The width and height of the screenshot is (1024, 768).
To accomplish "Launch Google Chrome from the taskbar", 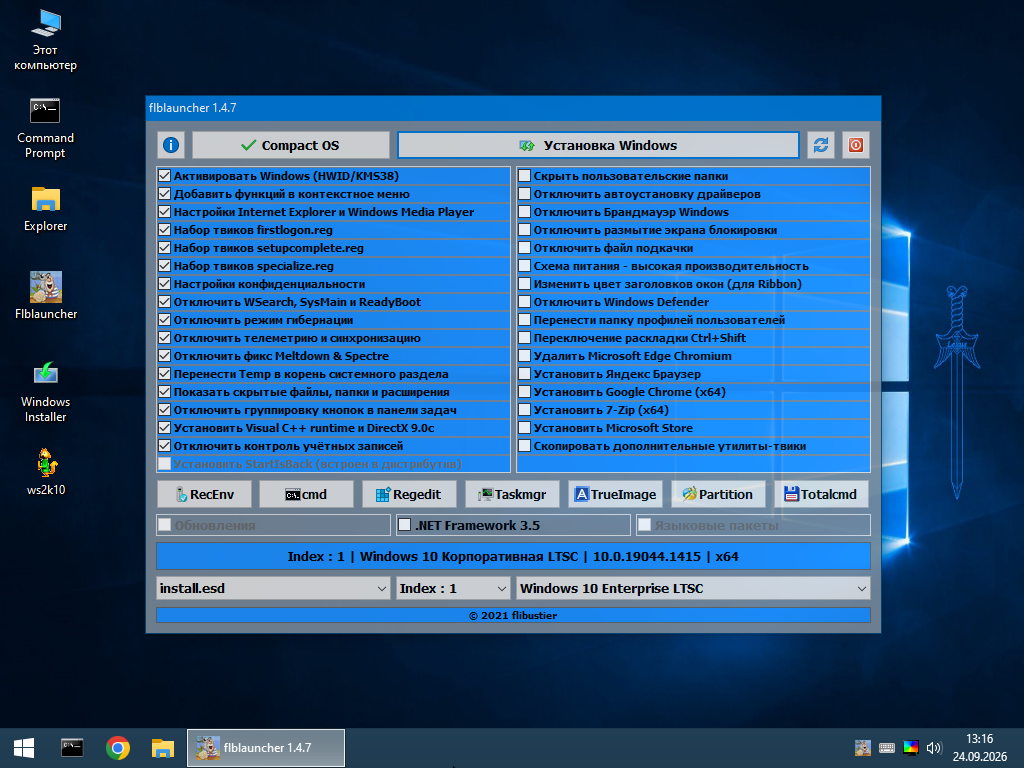I will pos(118,748).
